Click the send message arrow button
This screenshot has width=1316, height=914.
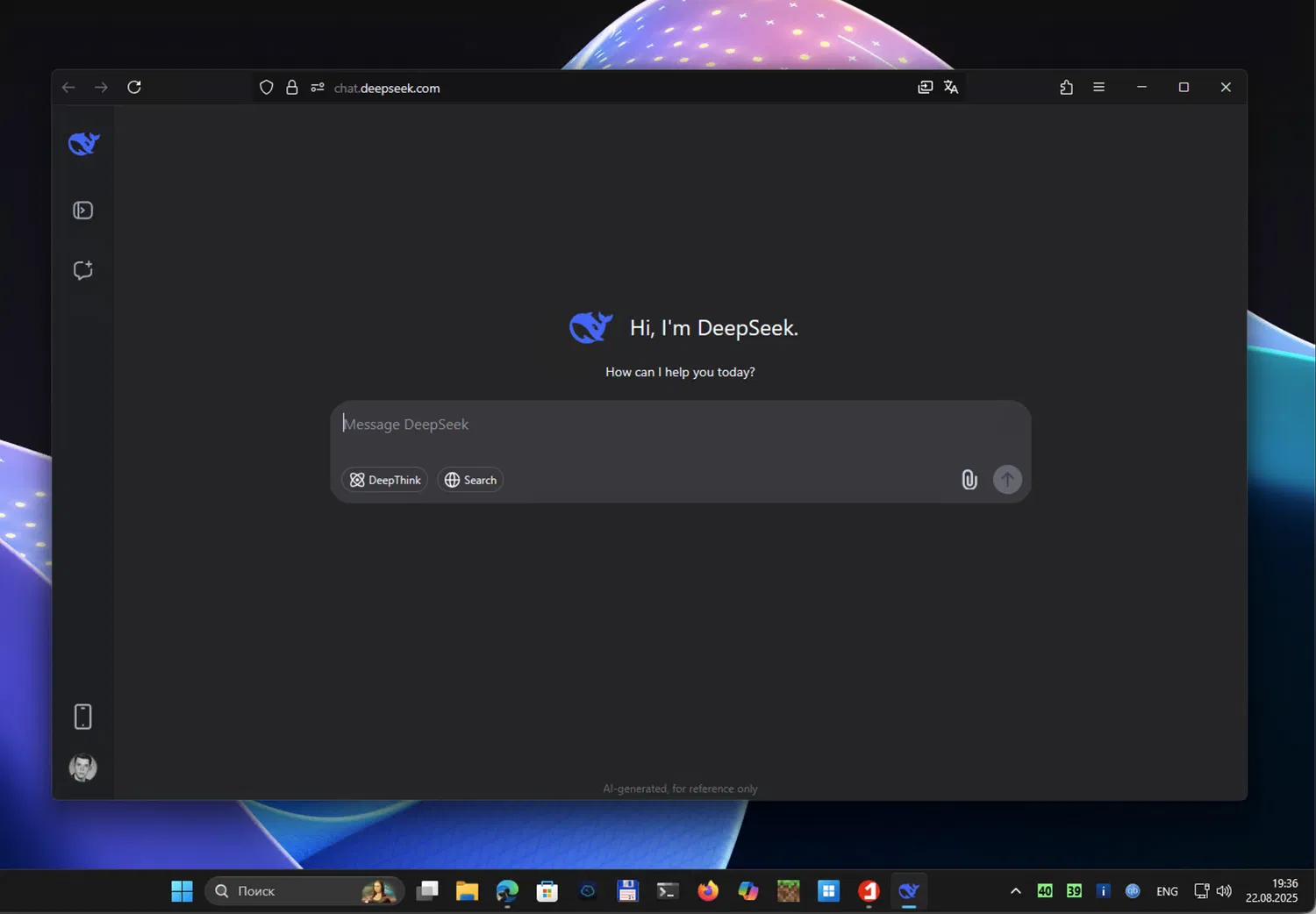(x=1007, y=480)
